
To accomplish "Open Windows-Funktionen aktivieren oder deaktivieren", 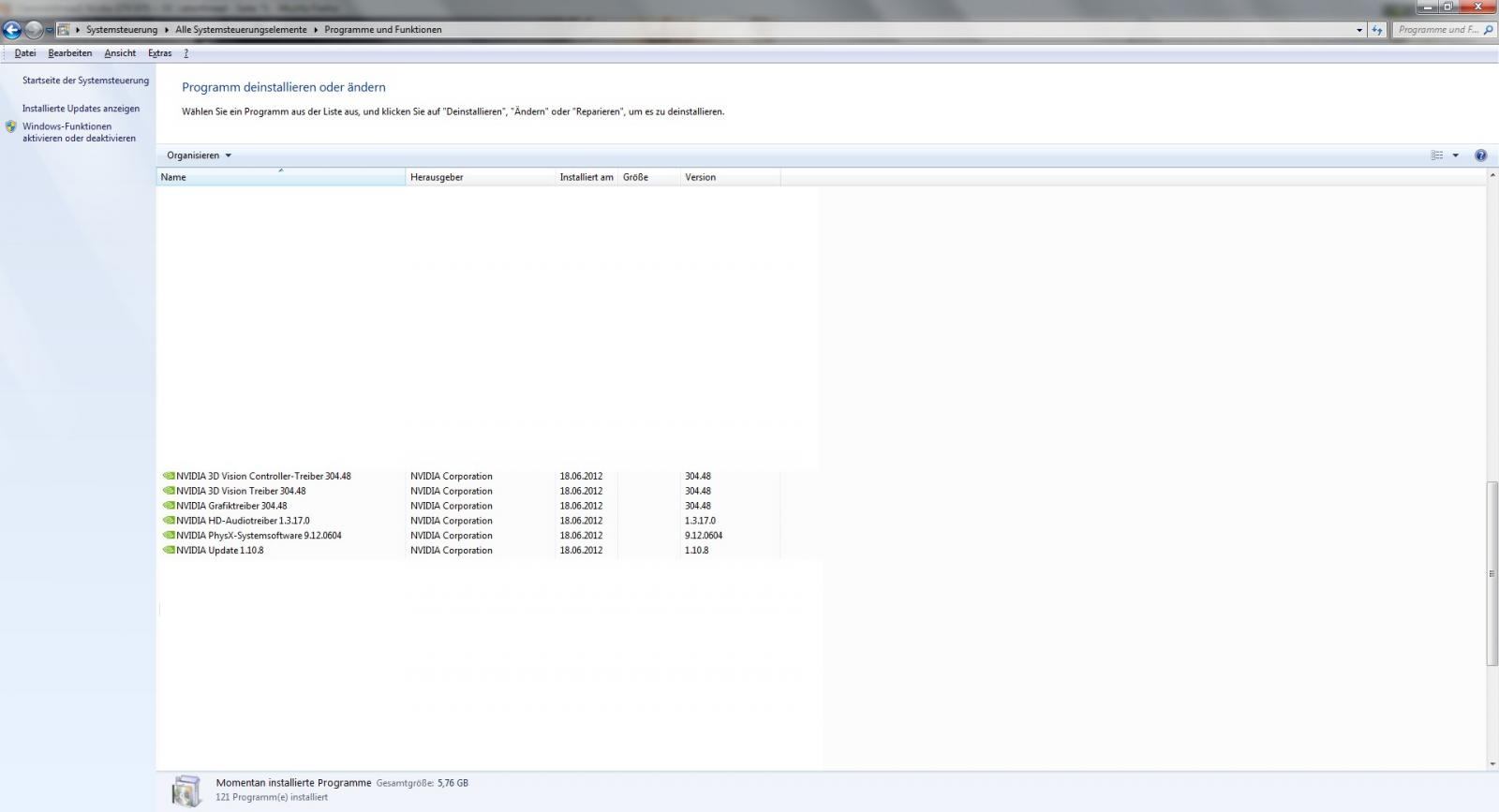I will pos(79,132).
